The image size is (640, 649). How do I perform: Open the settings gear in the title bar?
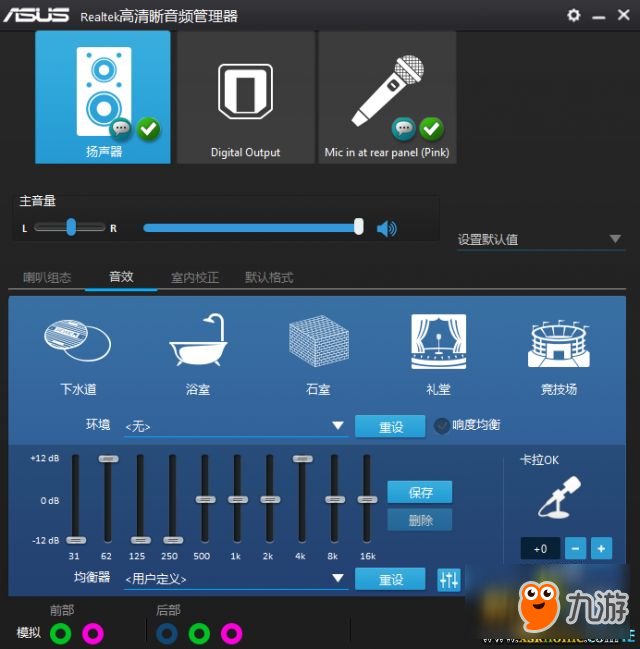click(x=573, y=15)
